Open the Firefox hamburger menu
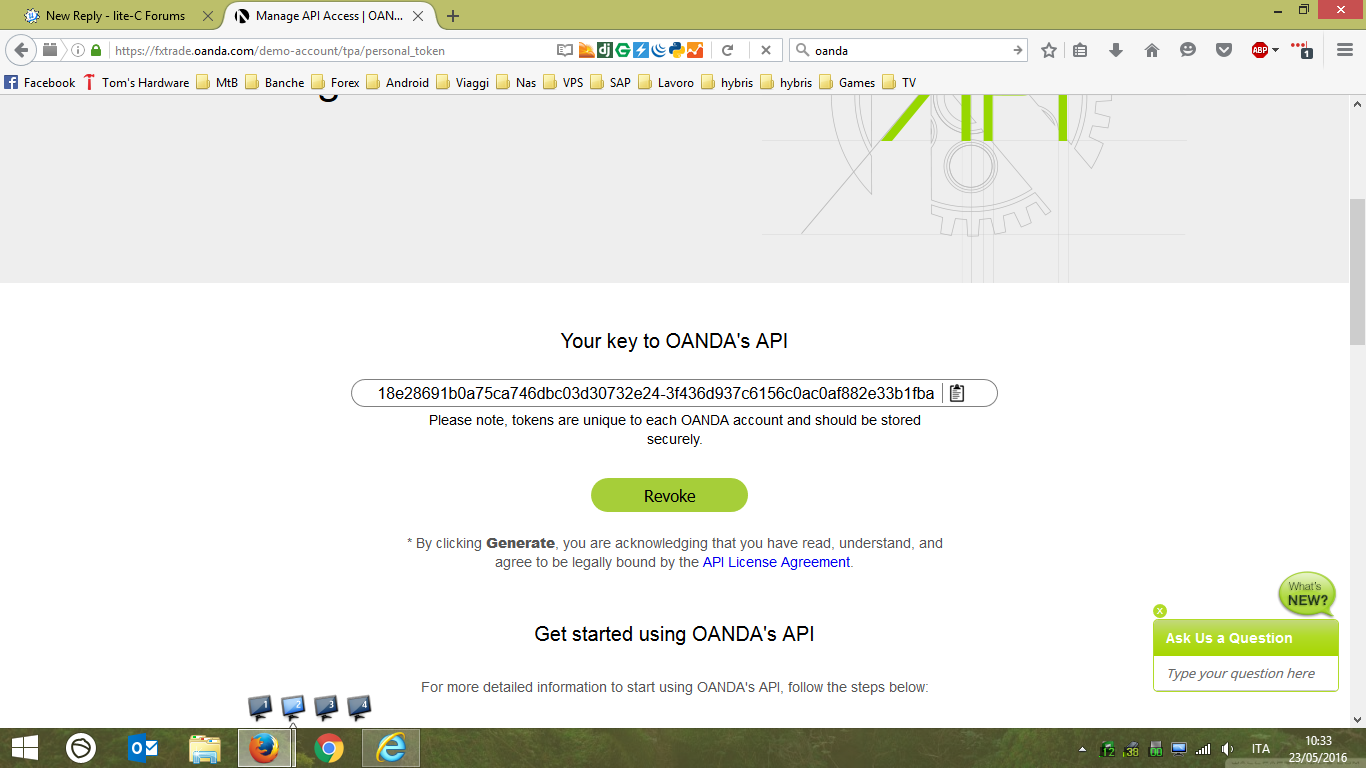 1345,50
